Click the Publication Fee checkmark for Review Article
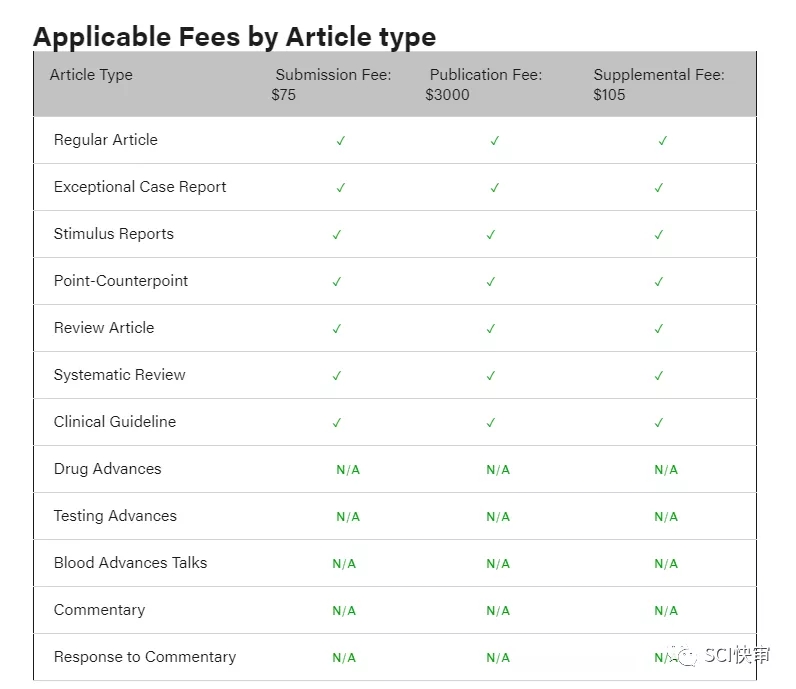The width and height of the screenshot is (796, 689). click(x=491, y=329)
